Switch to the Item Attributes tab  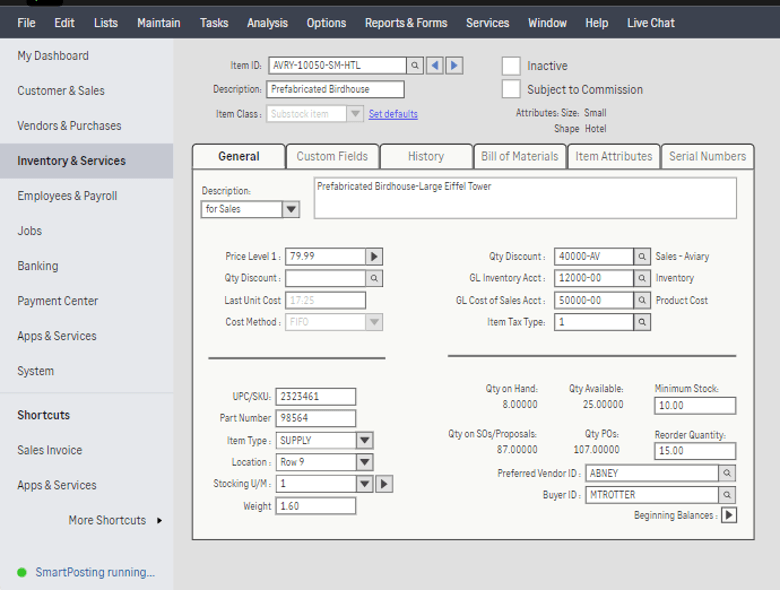pyautogui.click(x=613, y=156)
